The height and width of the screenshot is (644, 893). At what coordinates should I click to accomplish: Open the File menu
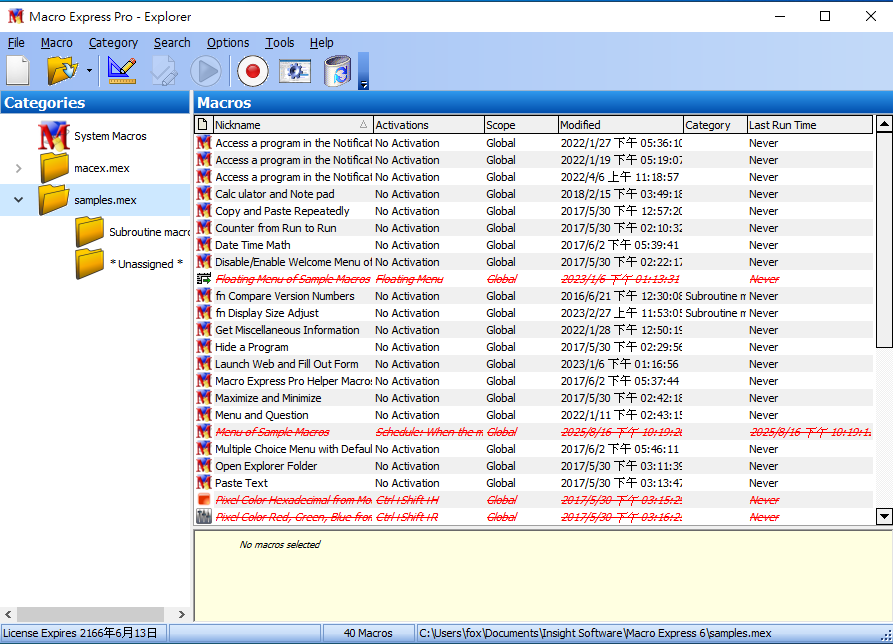16,43
